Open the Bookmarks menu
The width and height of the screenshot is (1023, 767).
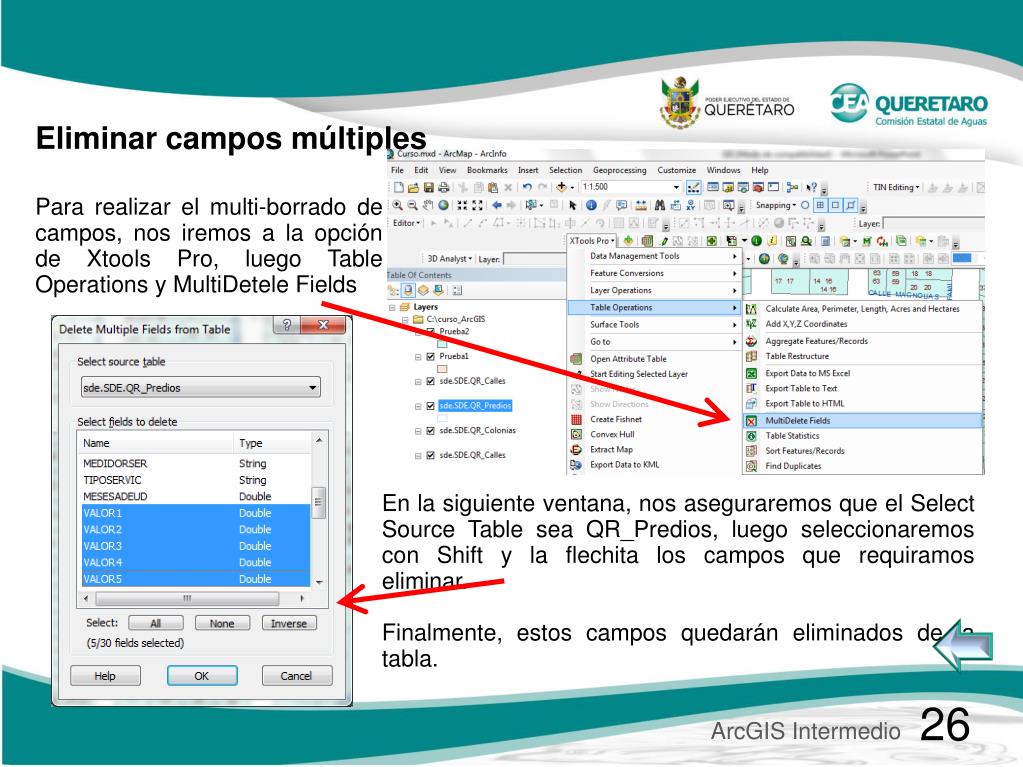tap(487, 170)
